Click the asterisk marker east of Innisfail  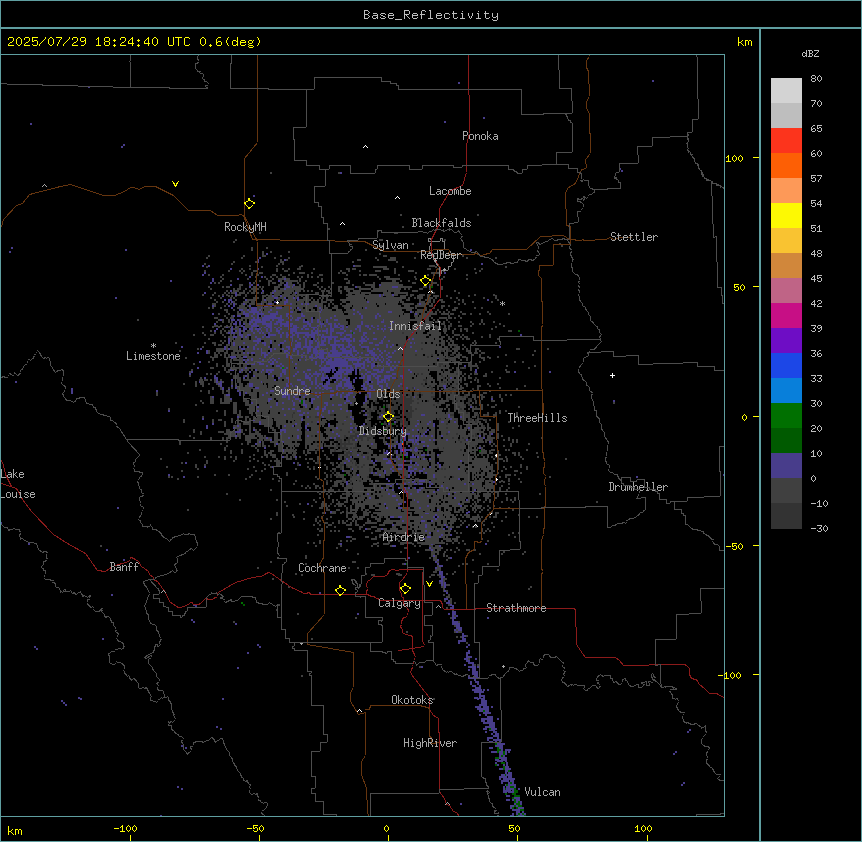(x=502, y=303)
